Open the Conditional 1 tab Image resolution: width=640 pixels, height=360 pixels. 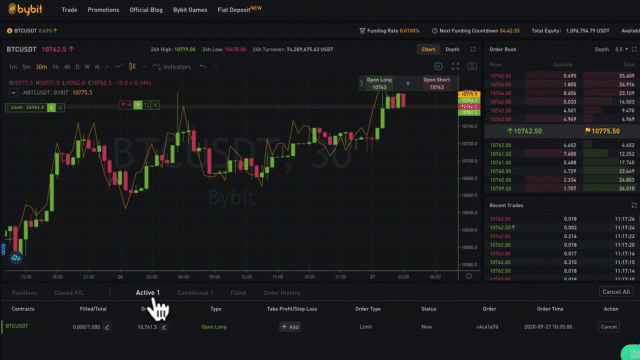(195, 293)
